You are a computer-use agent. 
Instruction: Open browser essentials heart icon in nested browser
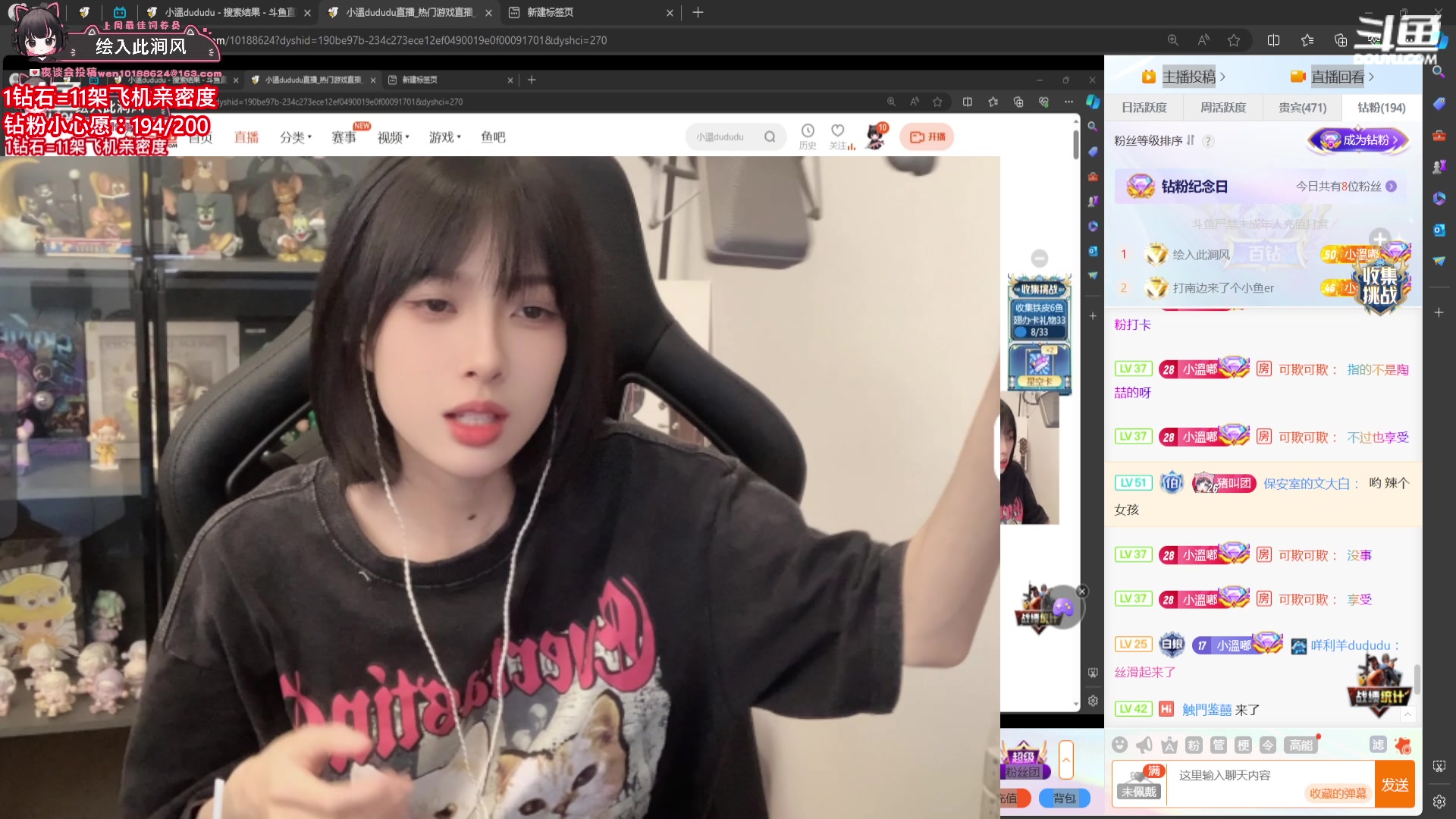1043,102
